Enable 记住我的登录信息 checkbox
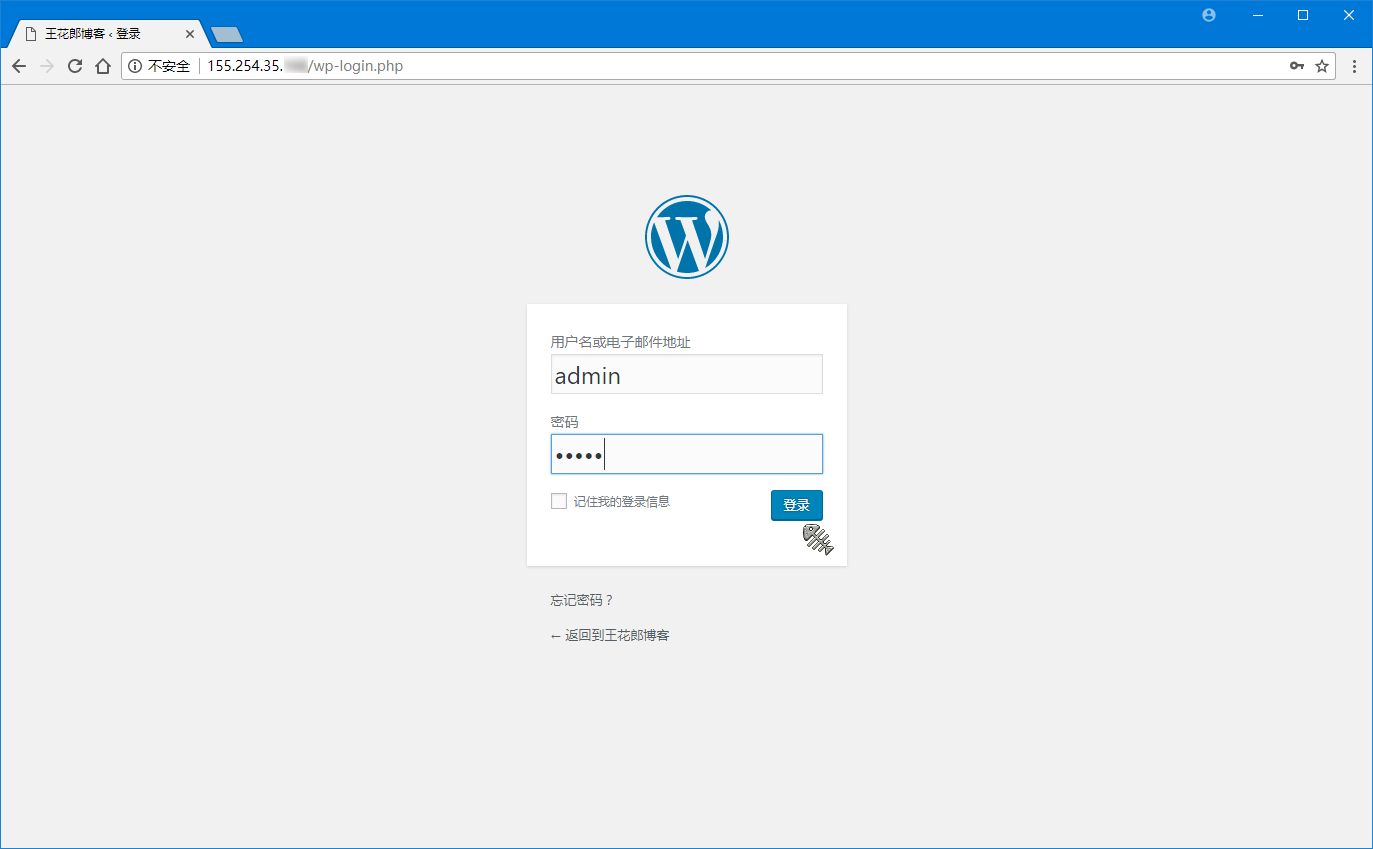The width and height of the screenshot is (1373, 849). click(x=559, y=501)
